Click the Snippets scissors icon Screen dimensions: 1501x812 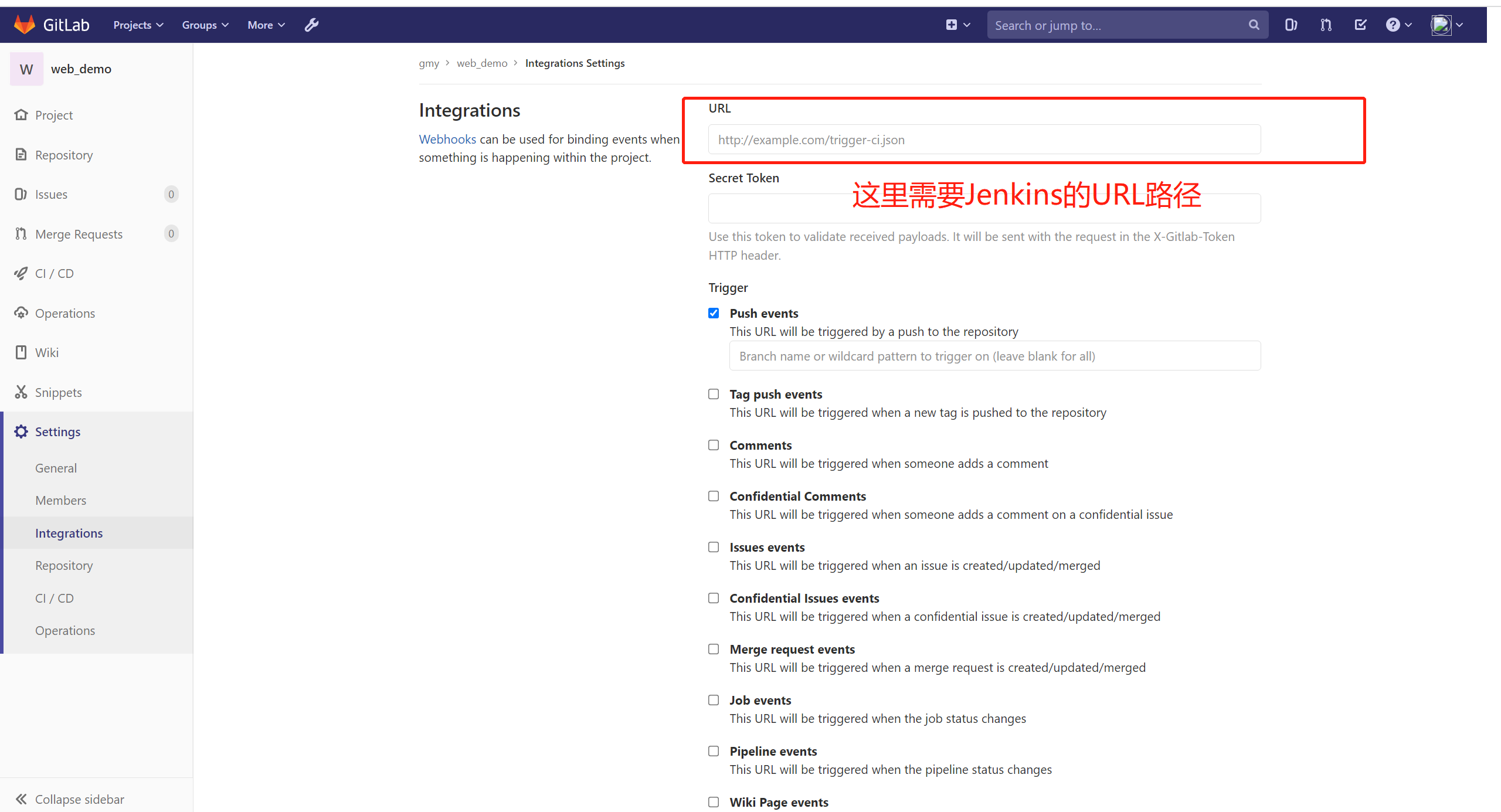tap(21, 392)
